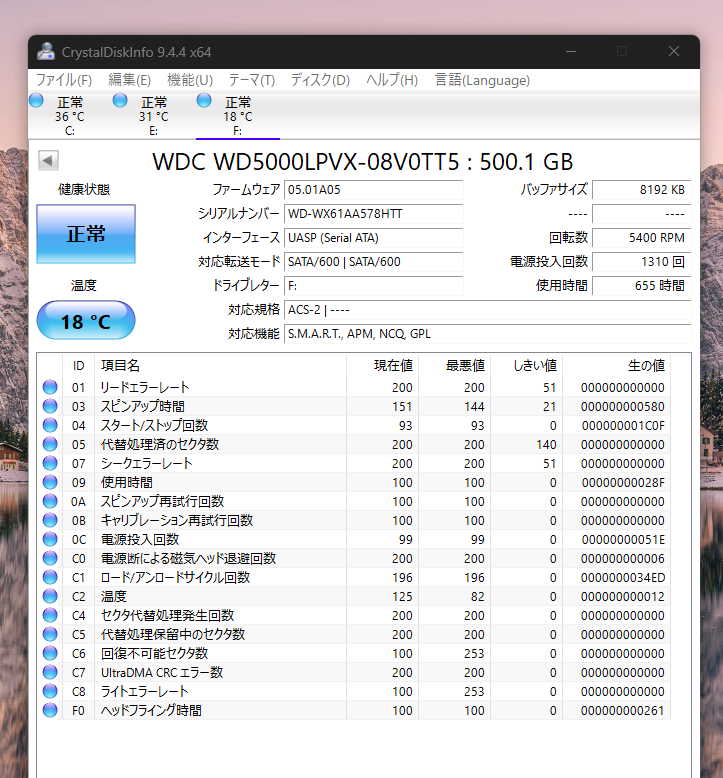723x778 pixels.
Task: Click the CrystalDiskInfo app icon in title bar
Action: [46, 52]
